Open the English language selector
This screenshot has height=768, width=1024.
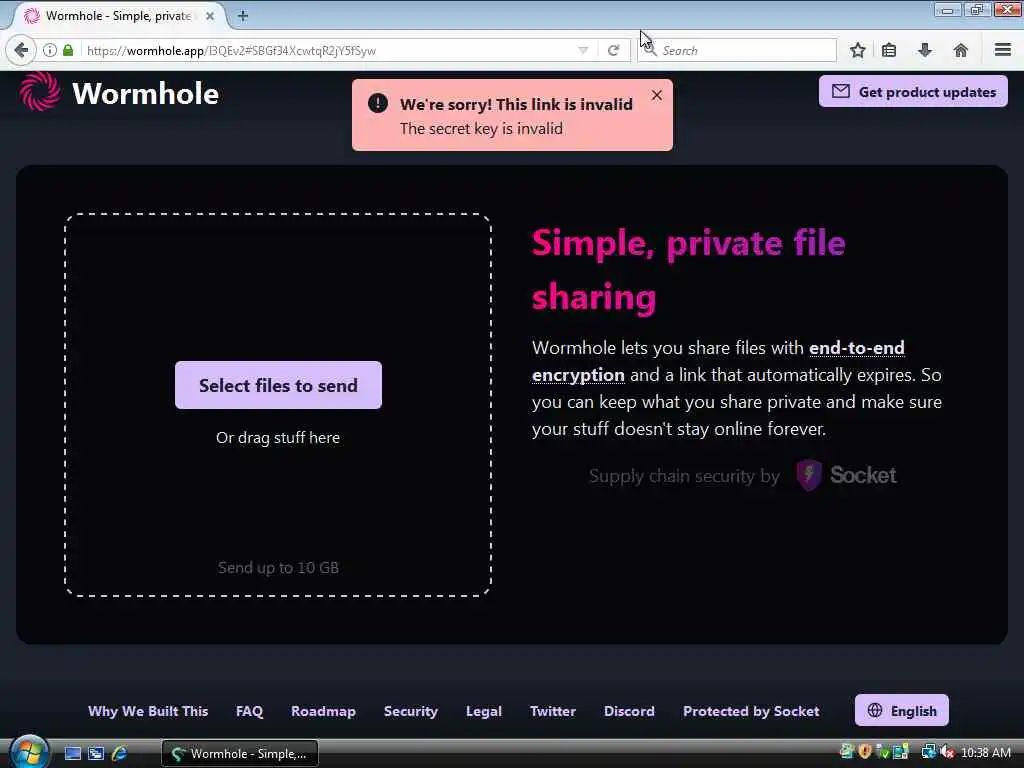click(x=901, y=710)
